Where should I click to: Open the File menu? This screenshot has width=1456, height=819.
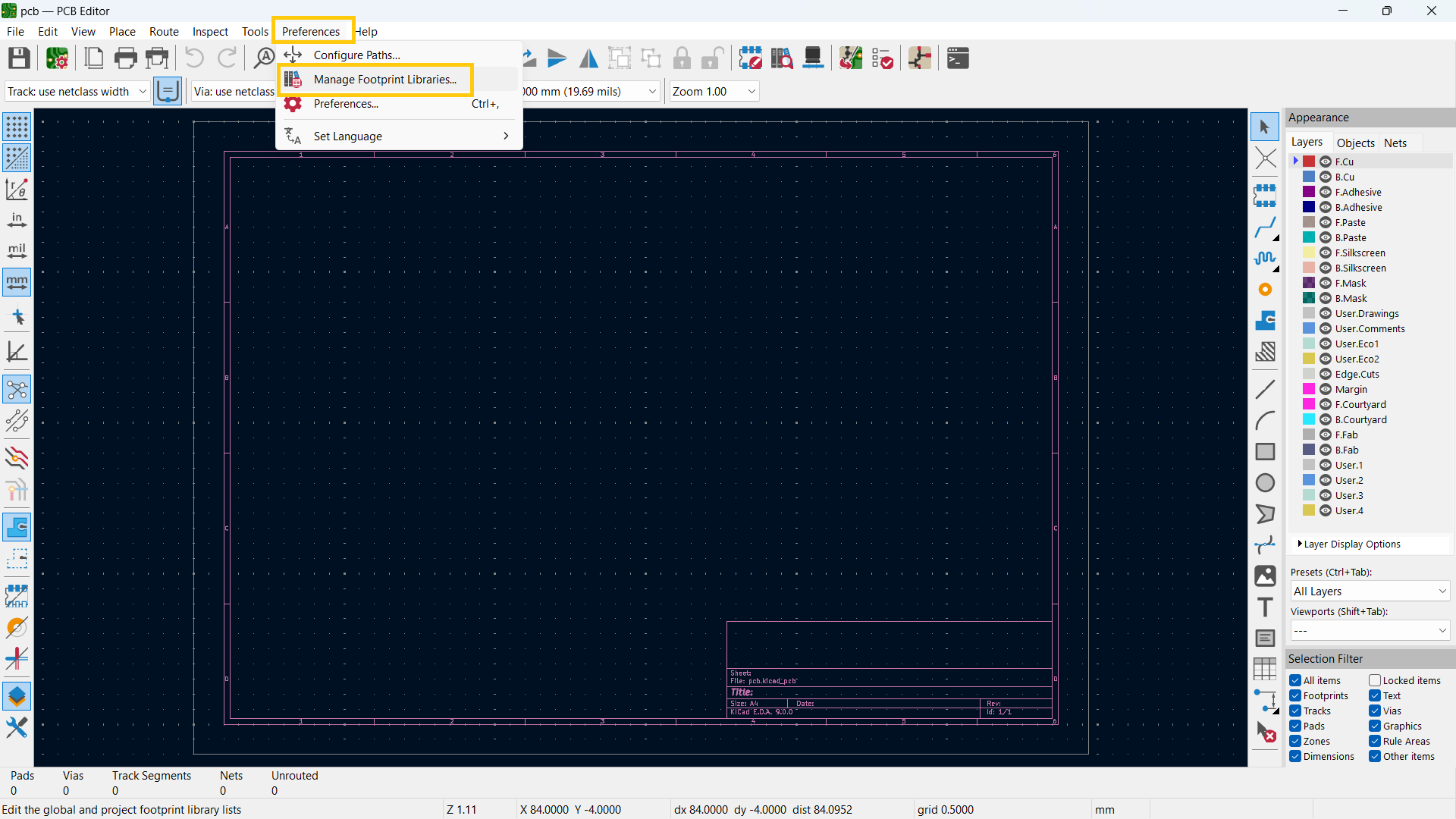tap(15, 31)
